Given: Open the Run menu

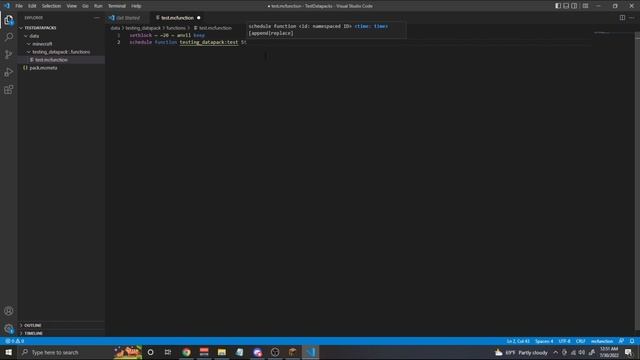Looking at the screenshot, I should click(x=98, y=6).
